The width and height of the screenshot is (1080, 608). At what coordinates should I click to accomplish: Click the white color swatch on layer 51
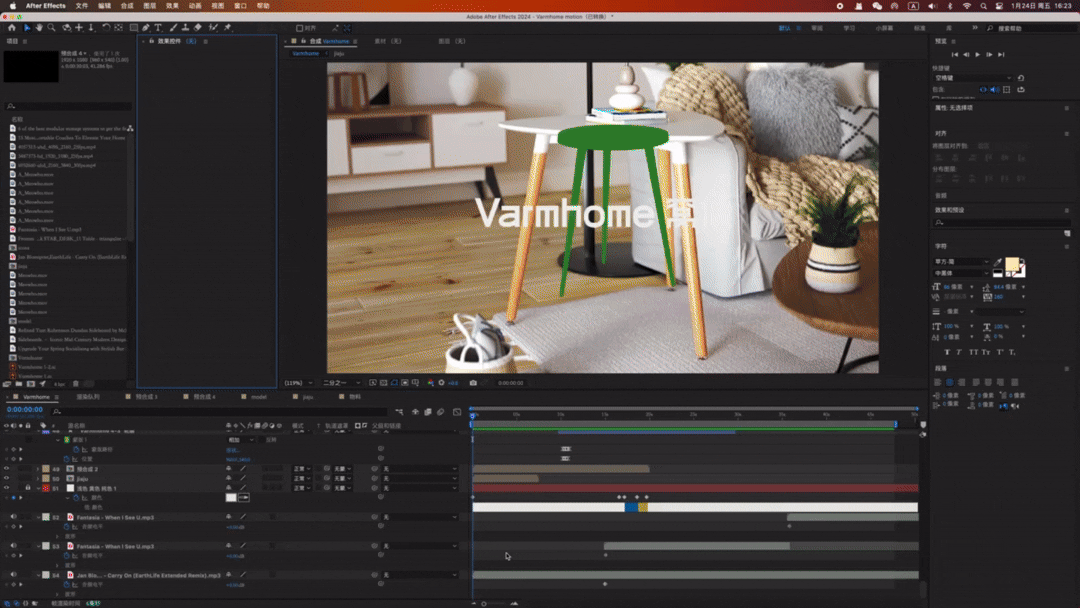coord(231,498)
